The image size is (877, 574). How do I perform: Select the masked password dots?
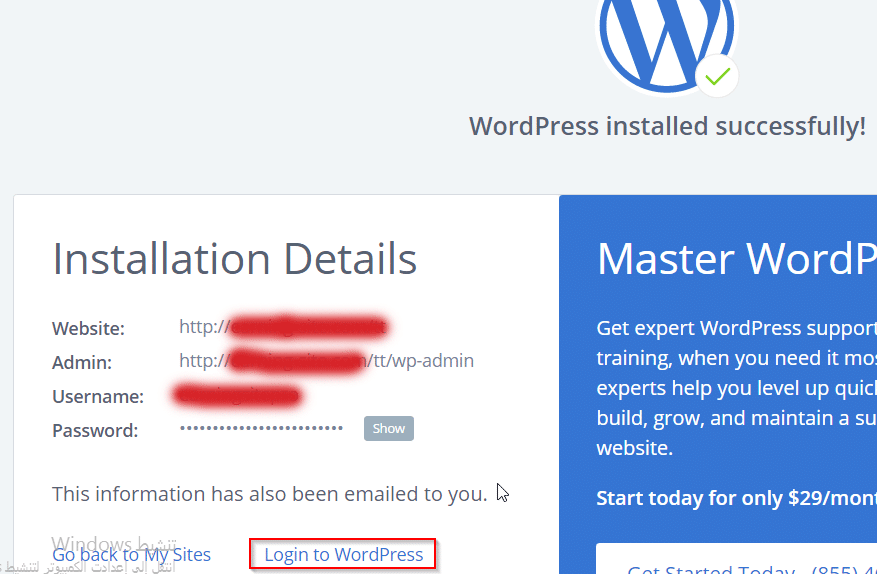(261, 429)
